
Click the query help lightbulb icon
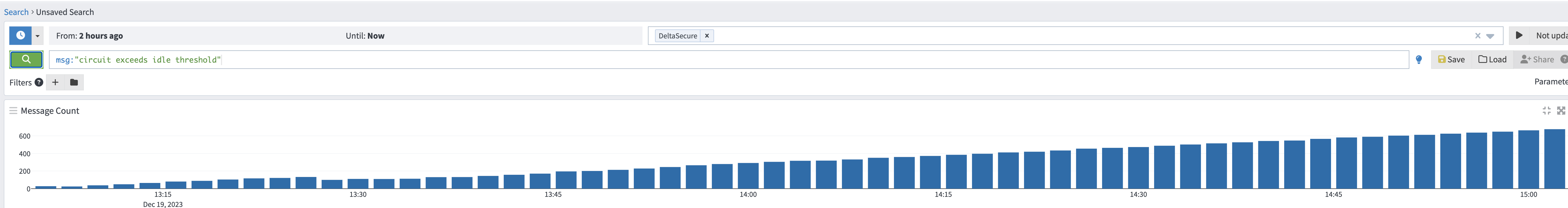click(x=1419, y=60)
